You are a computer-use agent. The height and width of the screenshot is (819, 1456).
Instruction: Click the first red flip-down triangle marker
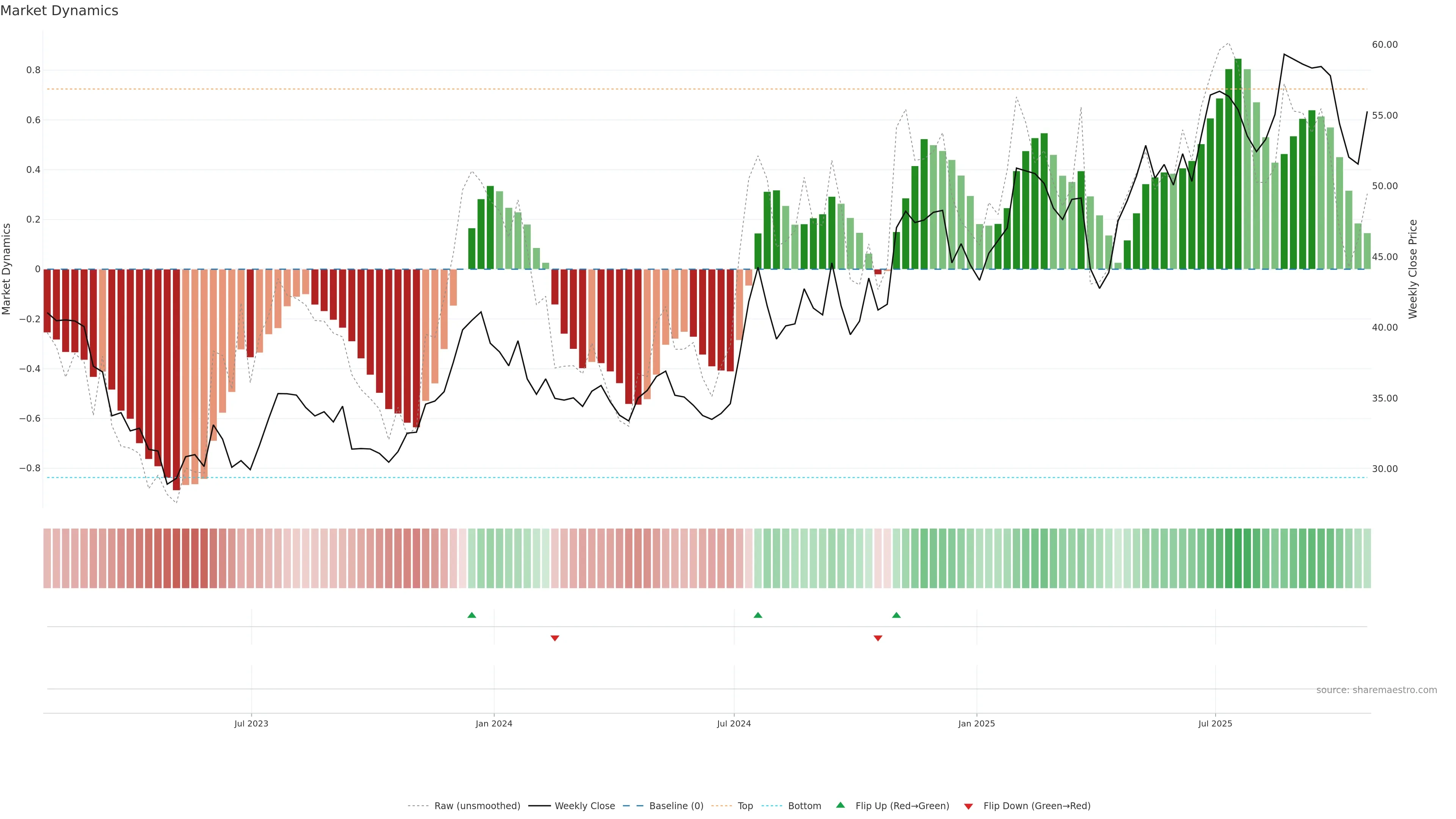tap(554, 638)
